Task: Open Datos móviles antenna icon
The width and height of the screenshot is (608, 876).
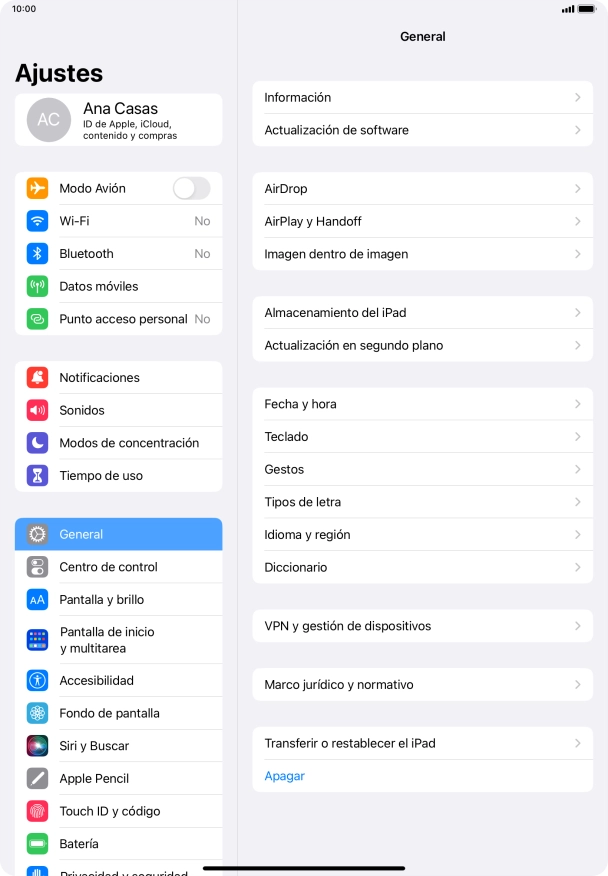Action: [x=37, y=286]
